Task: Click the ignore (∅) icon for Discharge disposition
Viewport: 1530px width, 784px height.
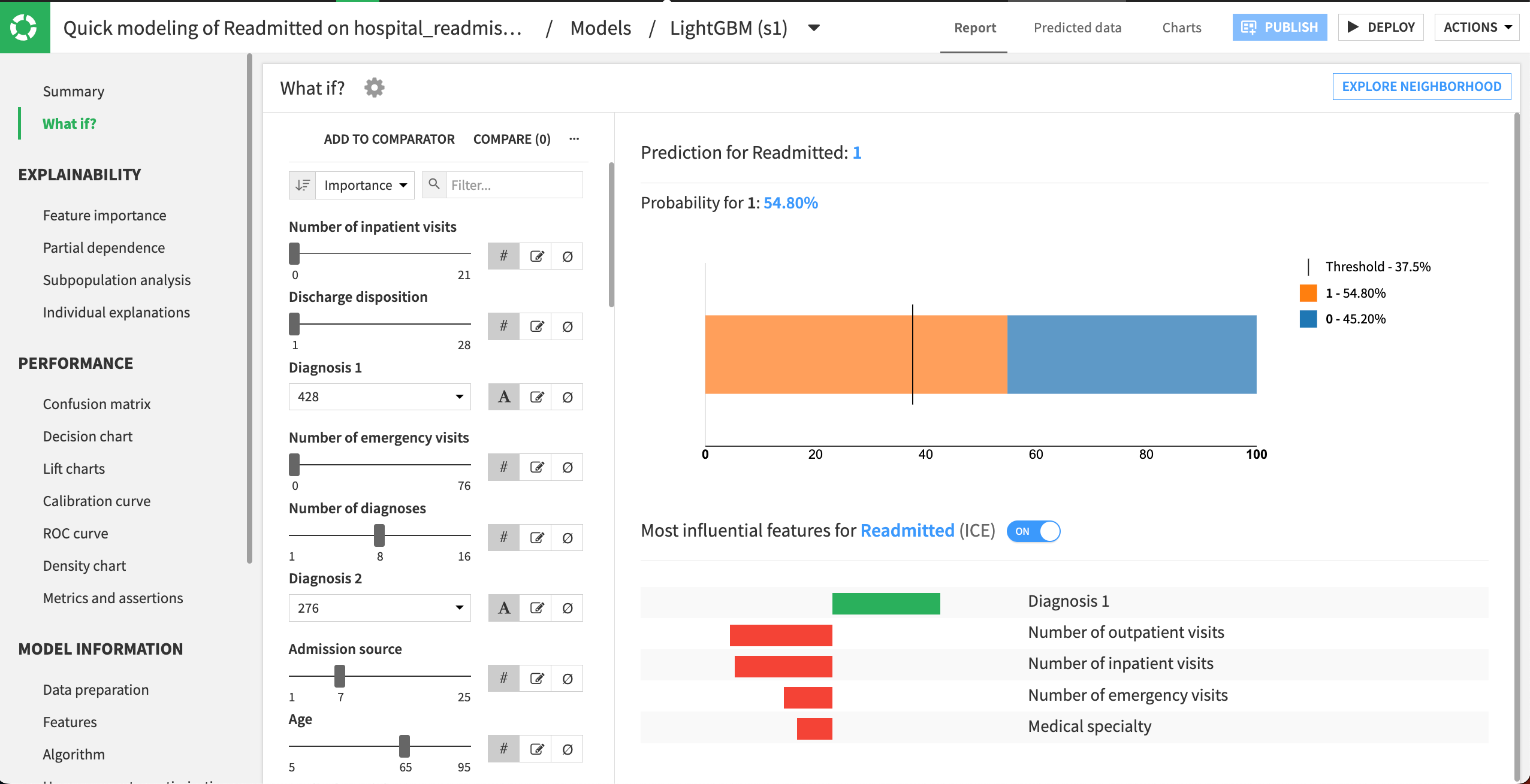Action: tap(568, 326)
